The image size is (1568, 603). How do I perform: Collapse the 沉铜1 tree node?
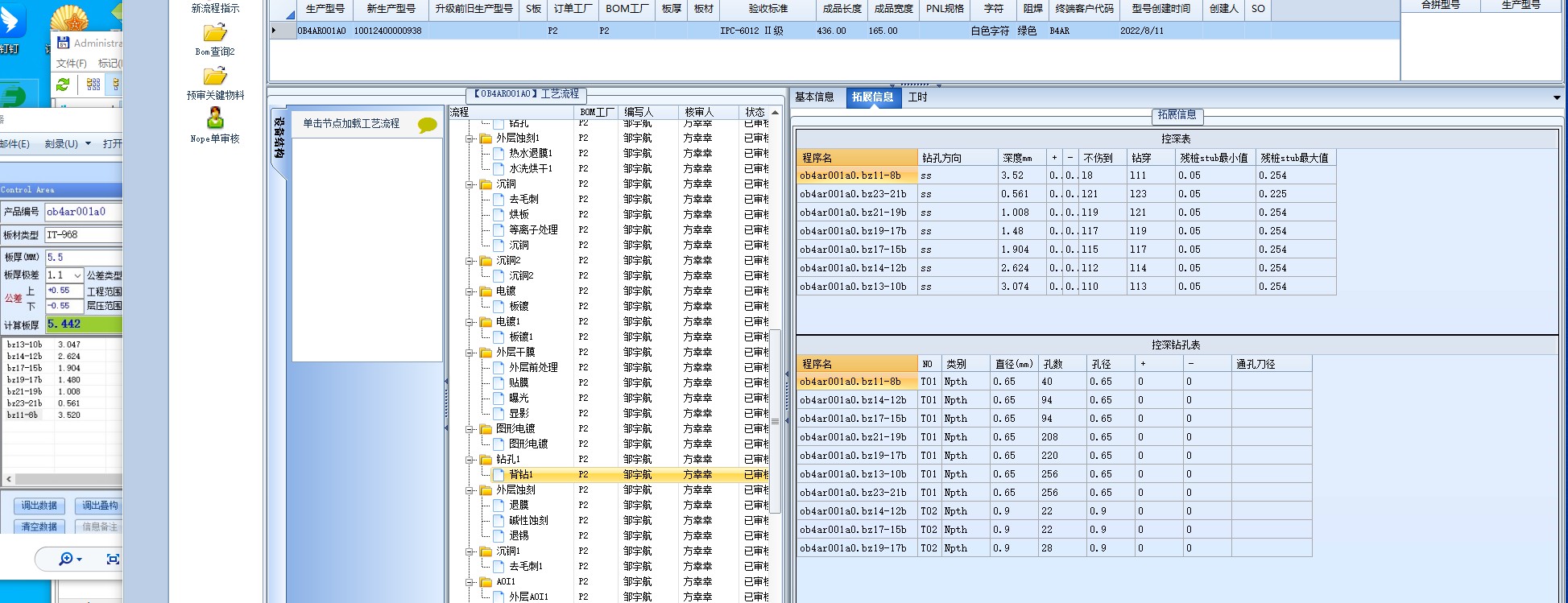click(470, 551)
